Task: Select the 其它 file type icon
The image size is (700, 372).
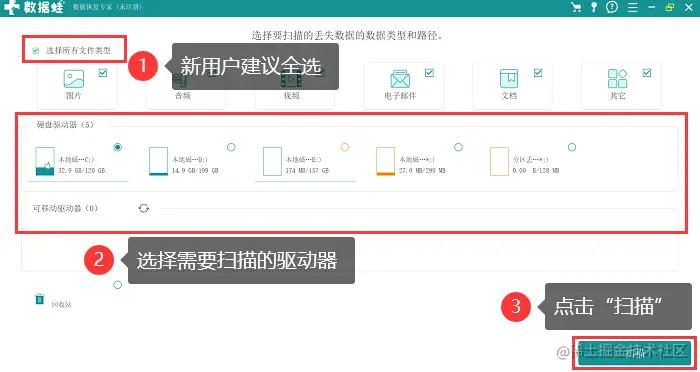Action: [x=617, y=79]
